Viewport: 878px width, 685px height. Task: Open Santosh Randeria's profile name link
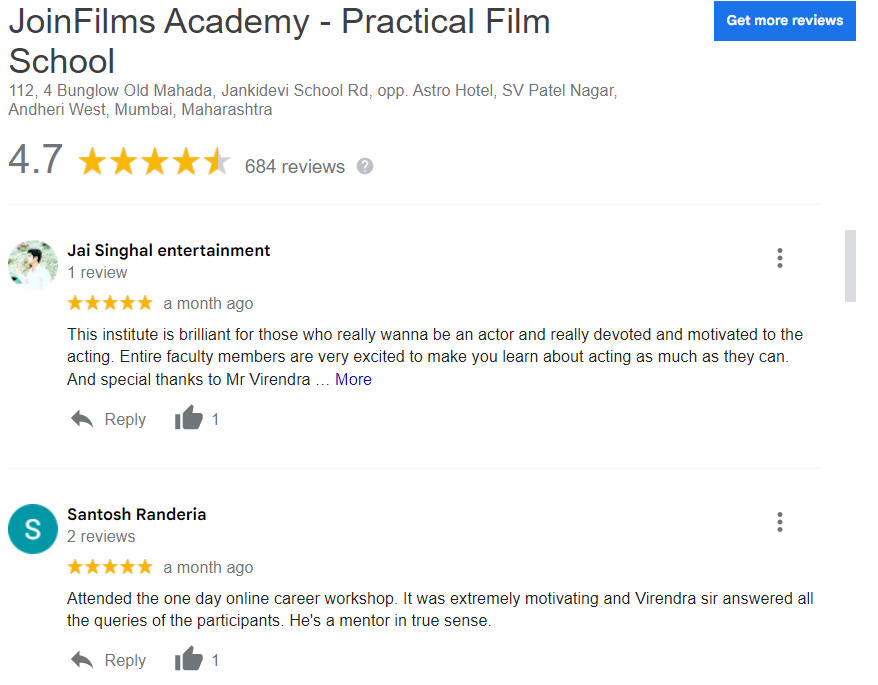point(136,514)
